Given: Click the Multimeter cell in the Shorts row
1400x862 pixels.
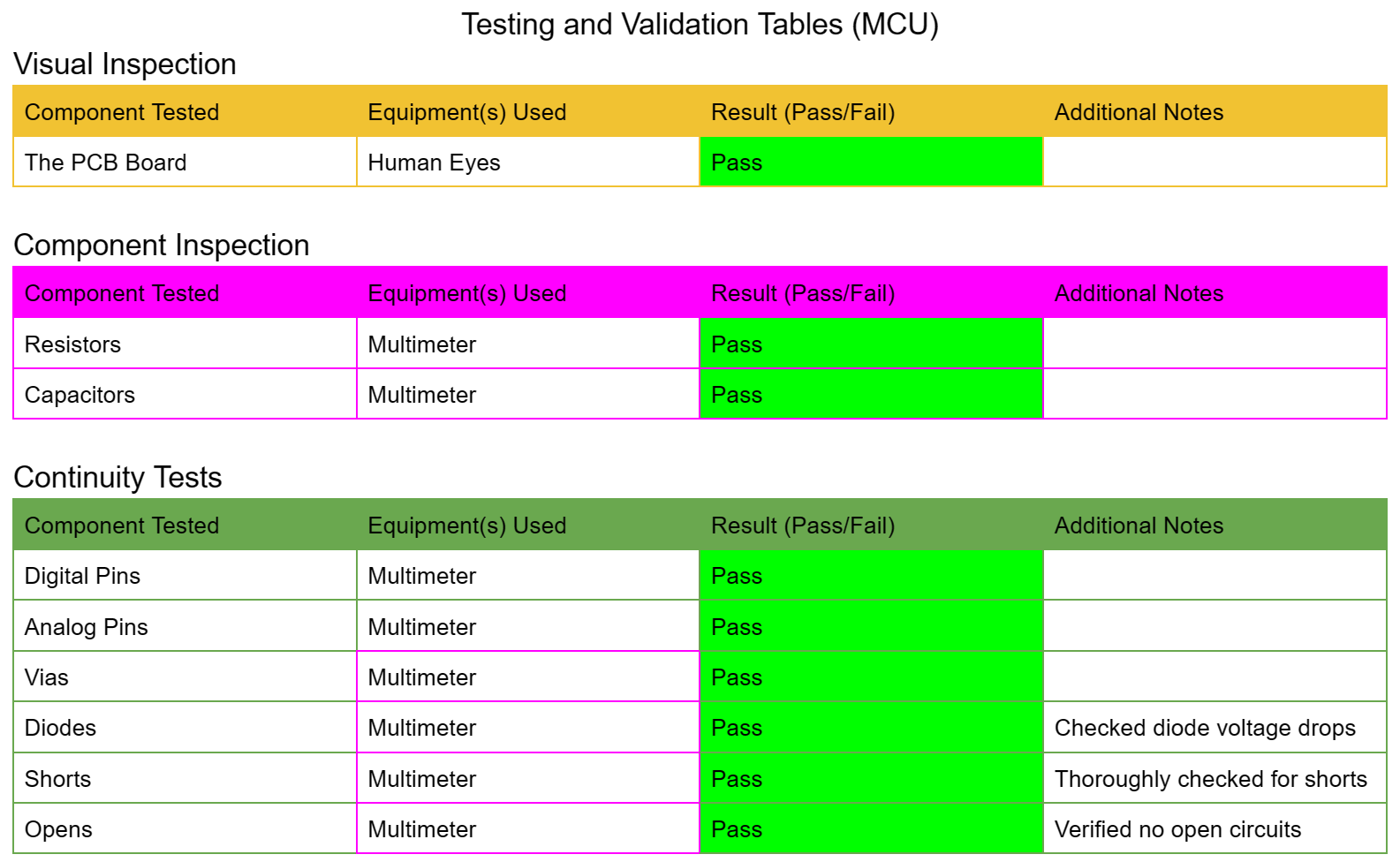Looking at the screenshot, I should point(422,779).
